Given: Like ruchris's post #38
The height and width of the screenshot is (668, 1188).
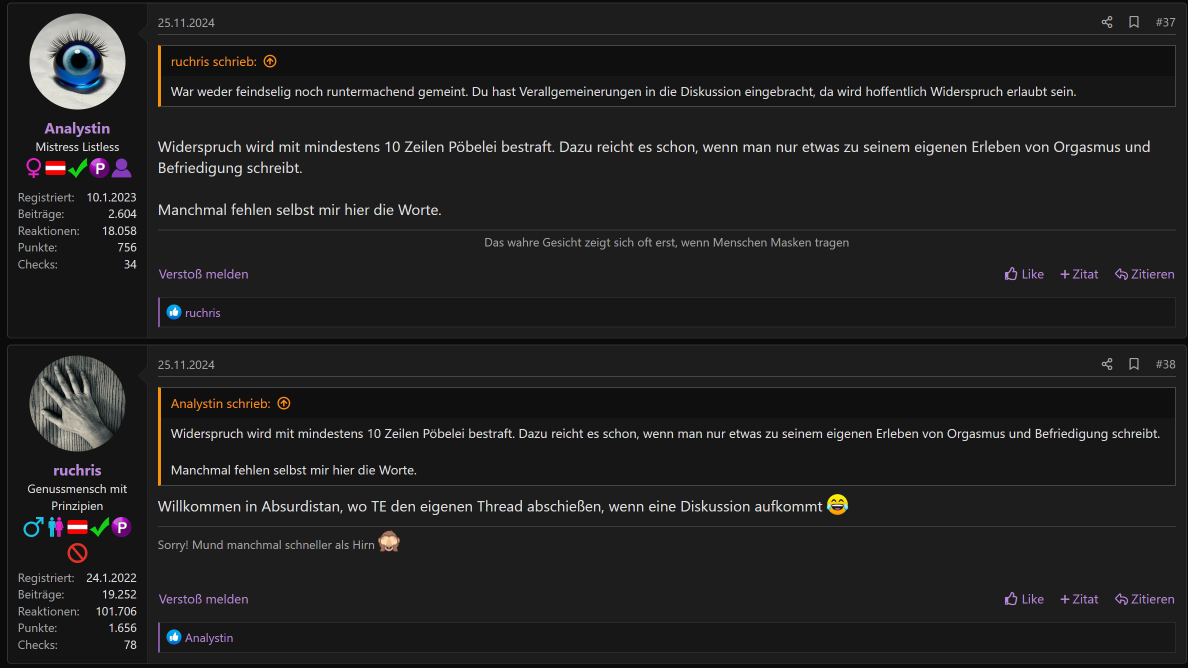Looking at the screenshot, I should (x=1024, y=599).
